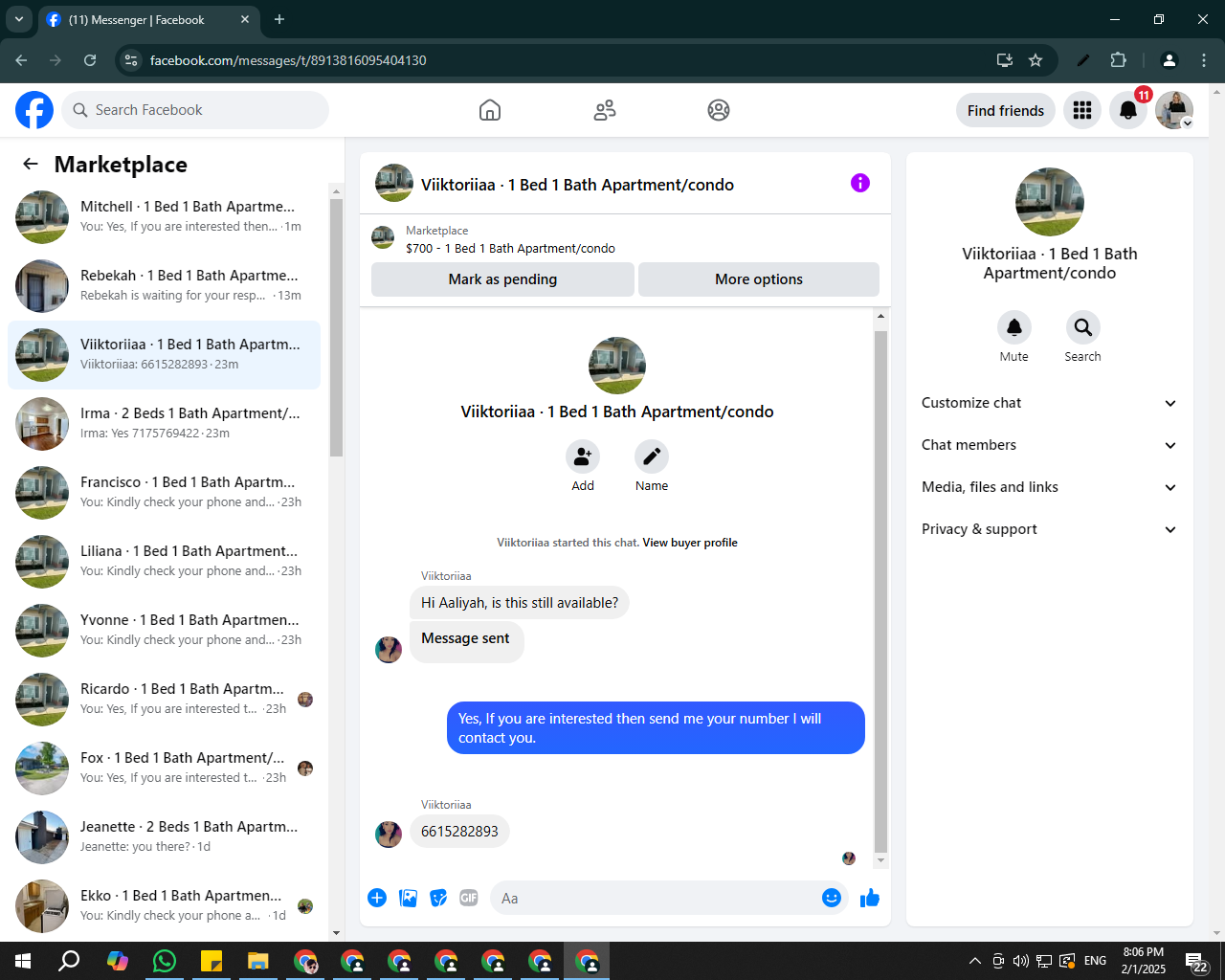Open Chrome three-dot menu
The image size is (1225, 980).
[1204, 60]
